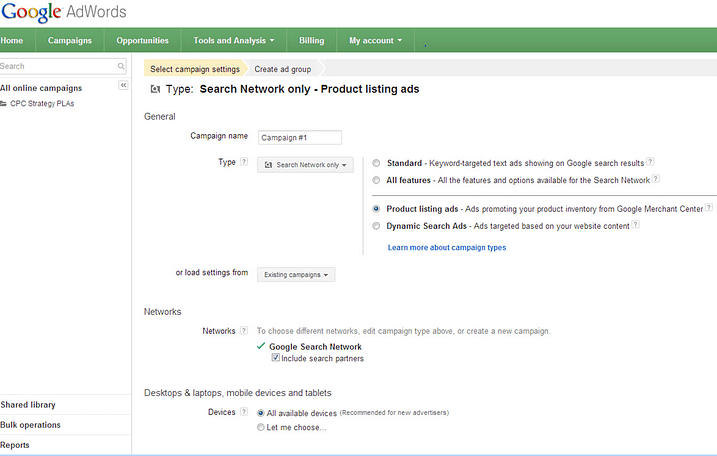Open help icon next to Networks label
The height and width of the screenshot is (456, 717).
pyautogui.click(x=244, y=330)
